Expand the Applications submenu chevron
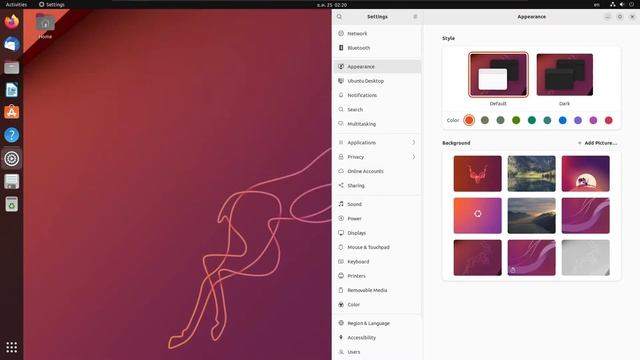The height and width of the screenshot is (360, 640). [x=413, y=142]
